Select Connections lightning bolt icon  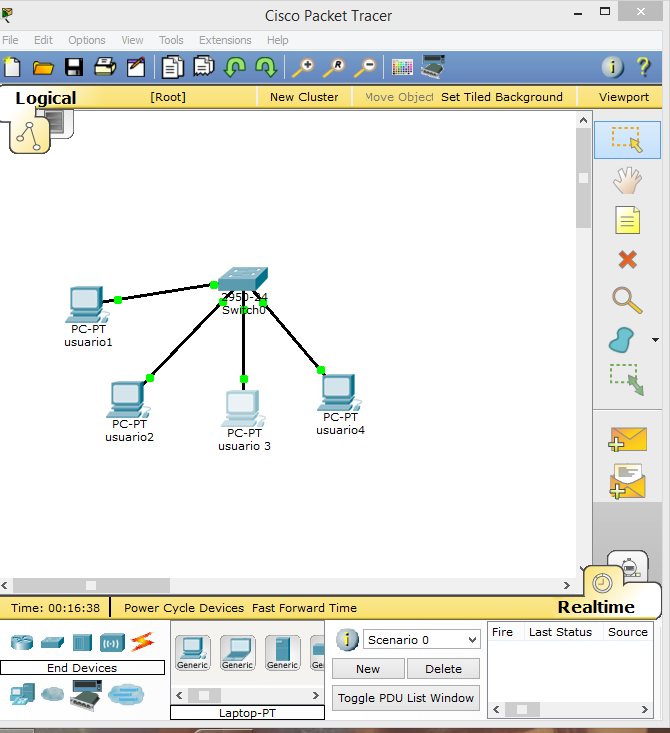tap(142, 642)
